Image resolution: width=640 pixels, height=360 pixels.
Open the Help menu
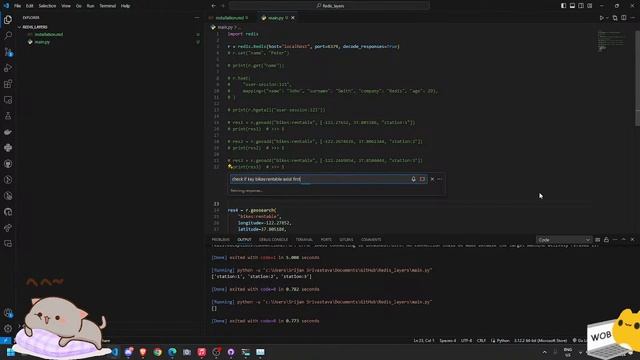point(125,6)
